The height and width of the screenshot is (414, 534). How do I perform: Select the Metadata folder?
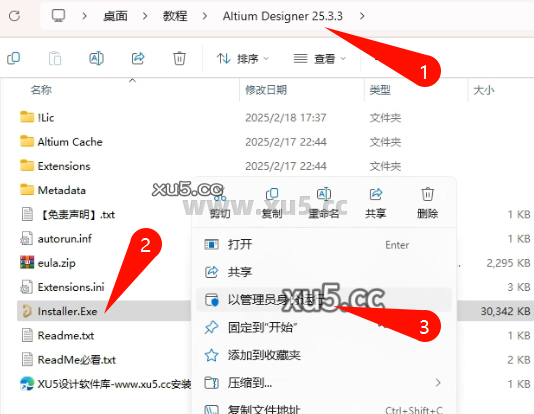pyautogui.click(x=62, y=190)
